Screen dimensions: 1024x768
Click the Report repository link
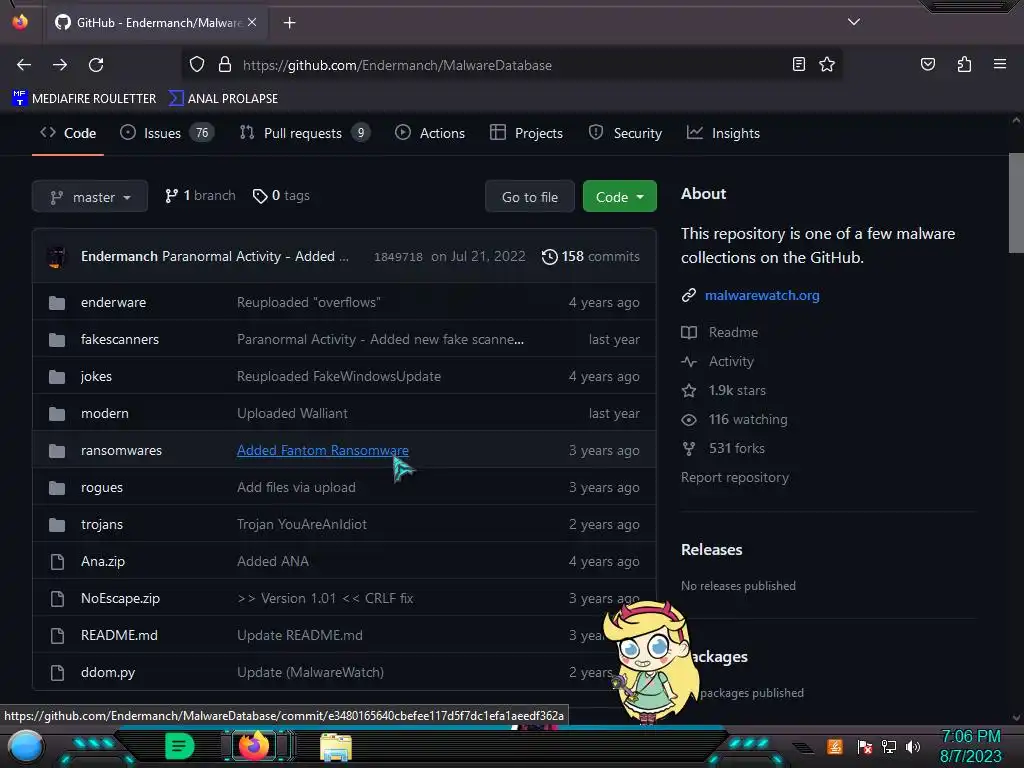pyautogui.click(x=735, y=477)
